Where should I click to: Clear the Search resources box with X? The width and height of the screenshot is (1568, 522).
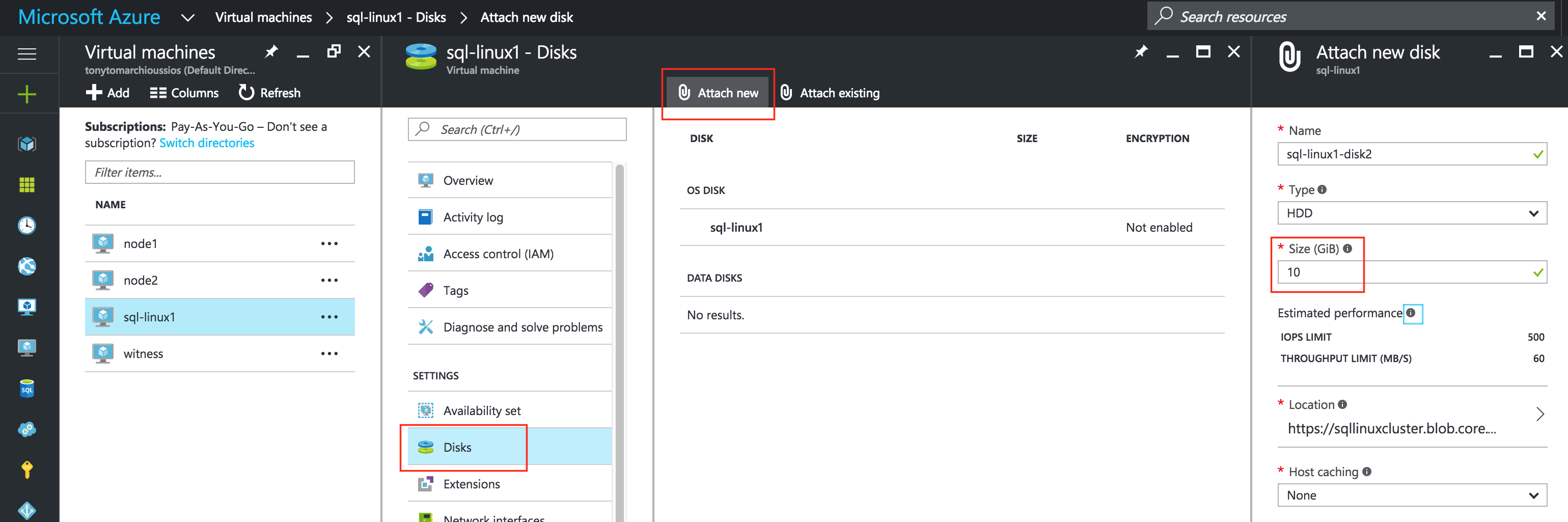[1541, 16]
